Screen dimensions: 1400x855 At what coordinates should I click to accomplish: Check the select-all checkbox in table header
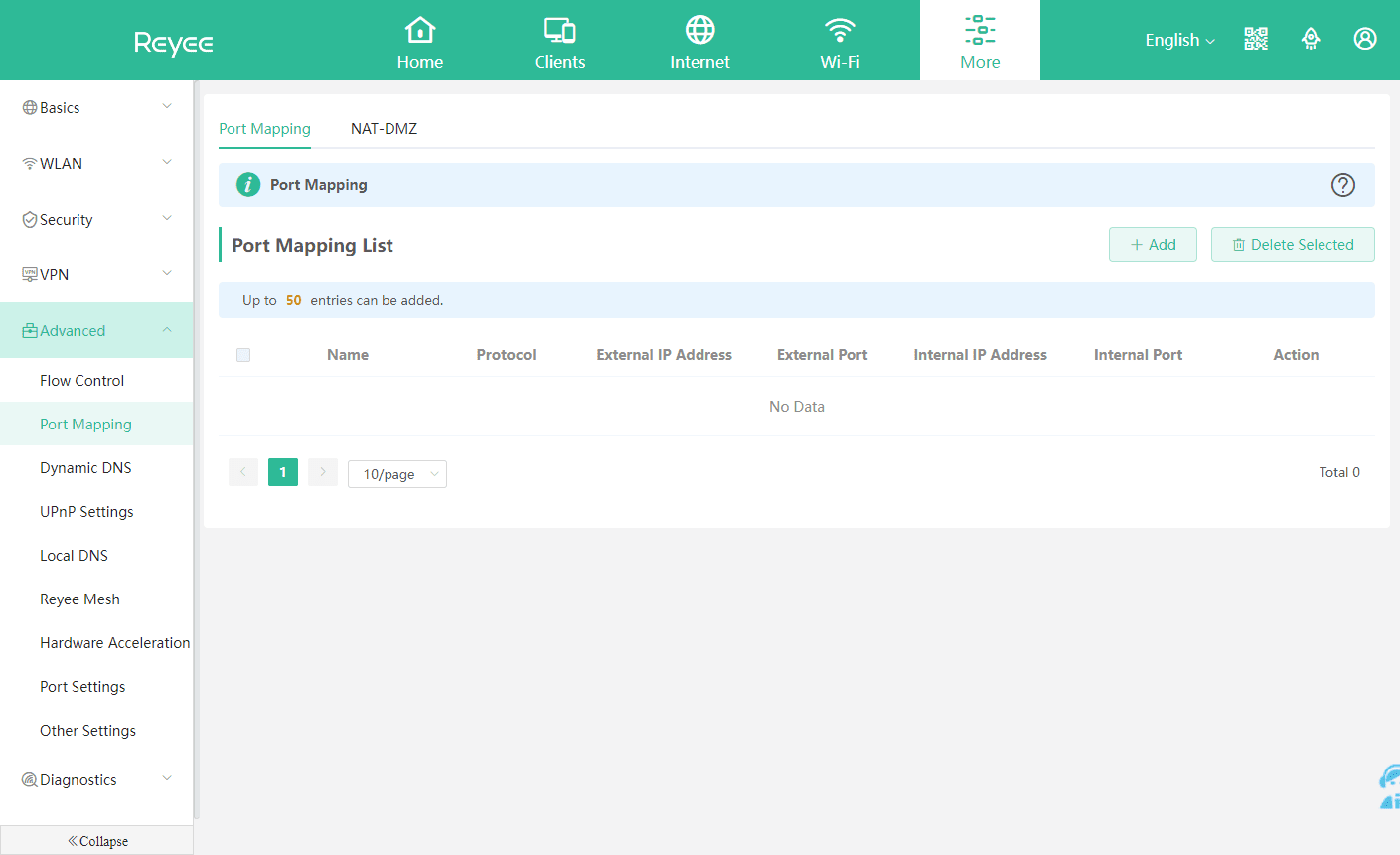(243, 355)
